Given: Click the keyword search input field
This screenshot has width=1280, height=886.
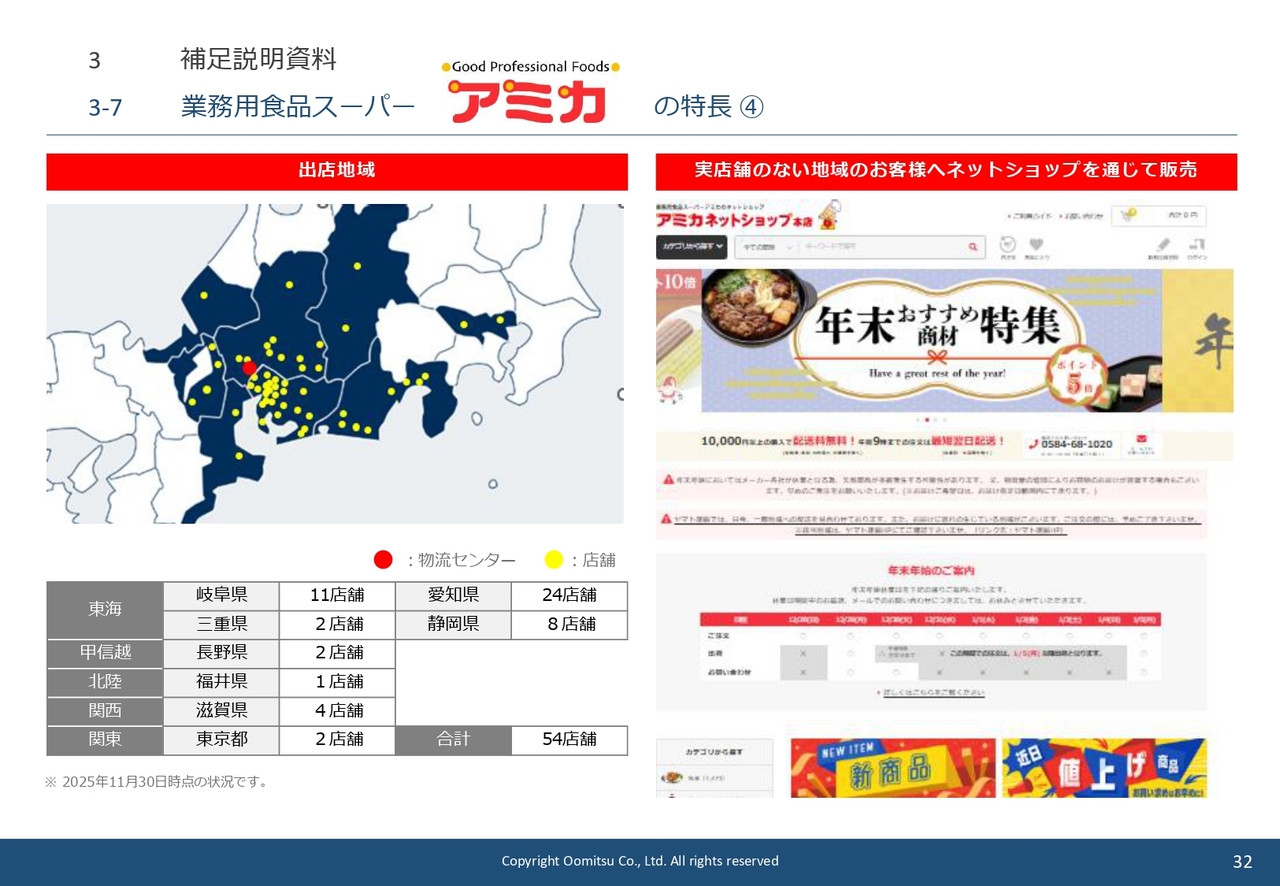Looking at the screenshot, I should pyautogui.click(x=880, y=246).
